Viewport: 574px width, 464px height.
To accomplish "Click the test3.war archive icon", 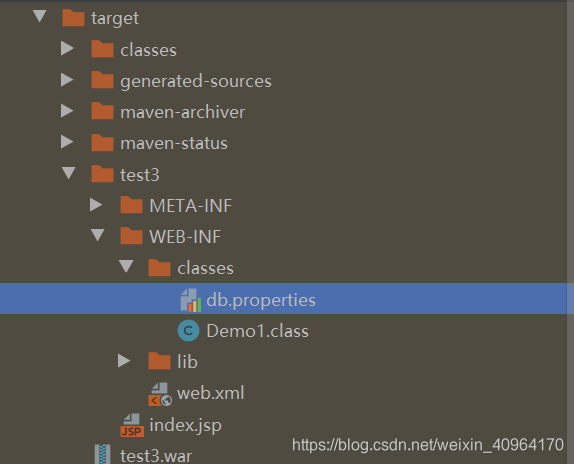I will [102, 454].
